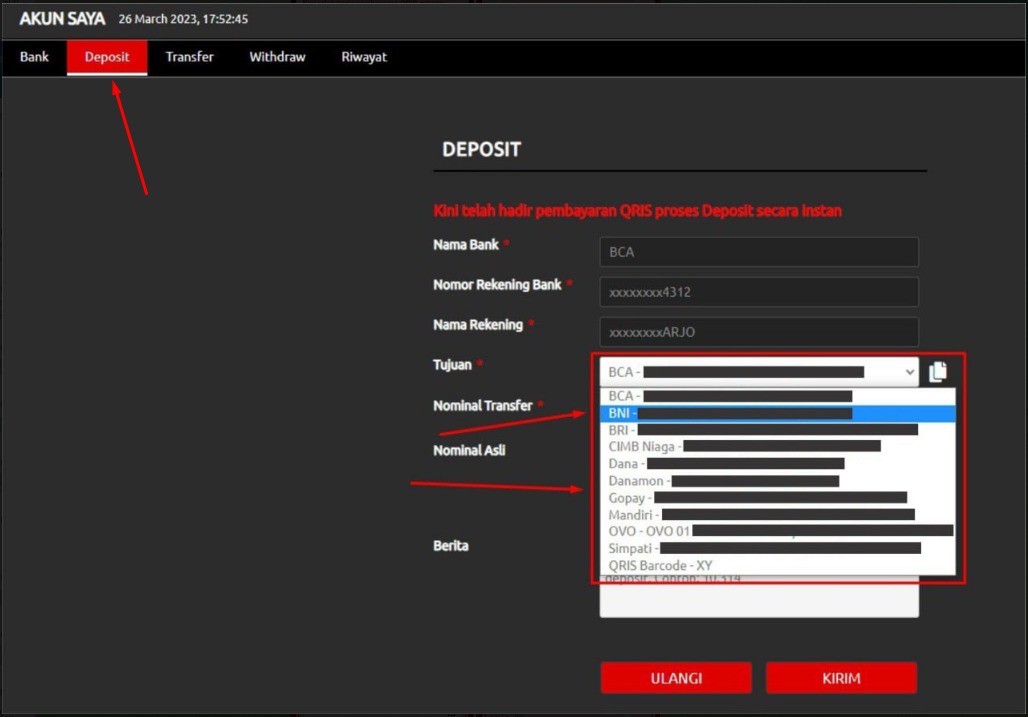Image resolution: width=1028 pixels, height=717 pixels.
Task: Choose the OVO - OVO 01 option
Action: (777, 531)
